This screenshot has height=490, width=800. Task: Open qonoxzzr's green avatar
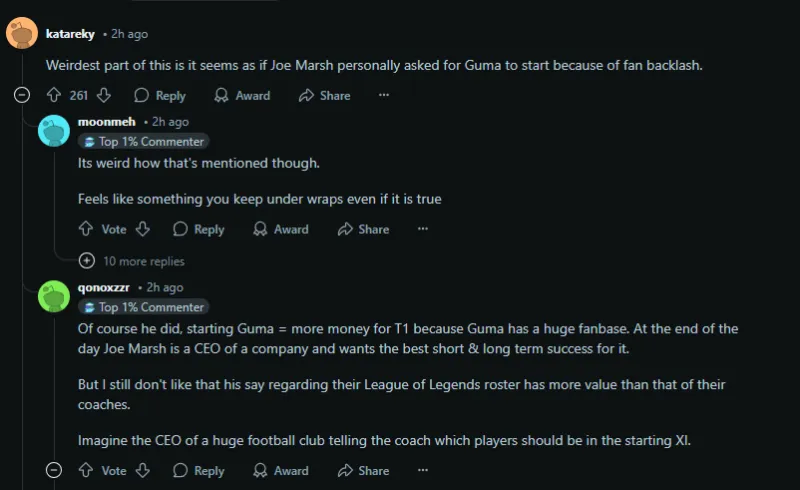point(54,297)
